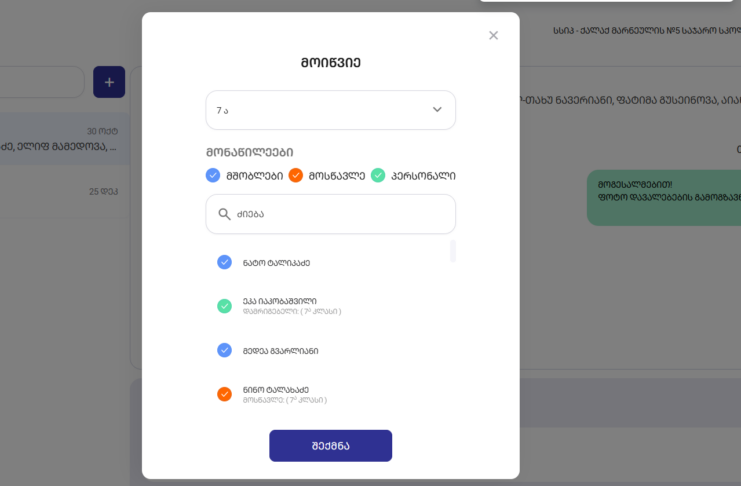
Task: Click the შექმნა button
Action: point(330,446)
